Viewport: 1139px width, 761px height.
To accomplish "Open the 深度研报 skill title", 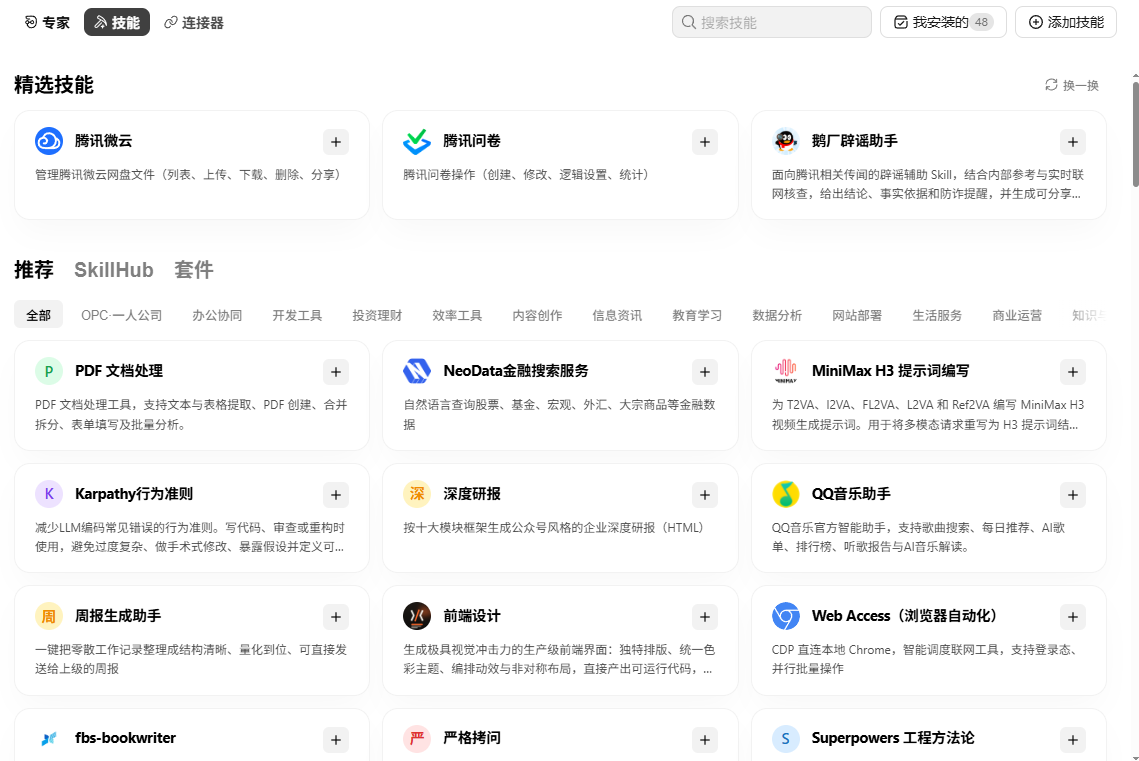I will point(471,494).
